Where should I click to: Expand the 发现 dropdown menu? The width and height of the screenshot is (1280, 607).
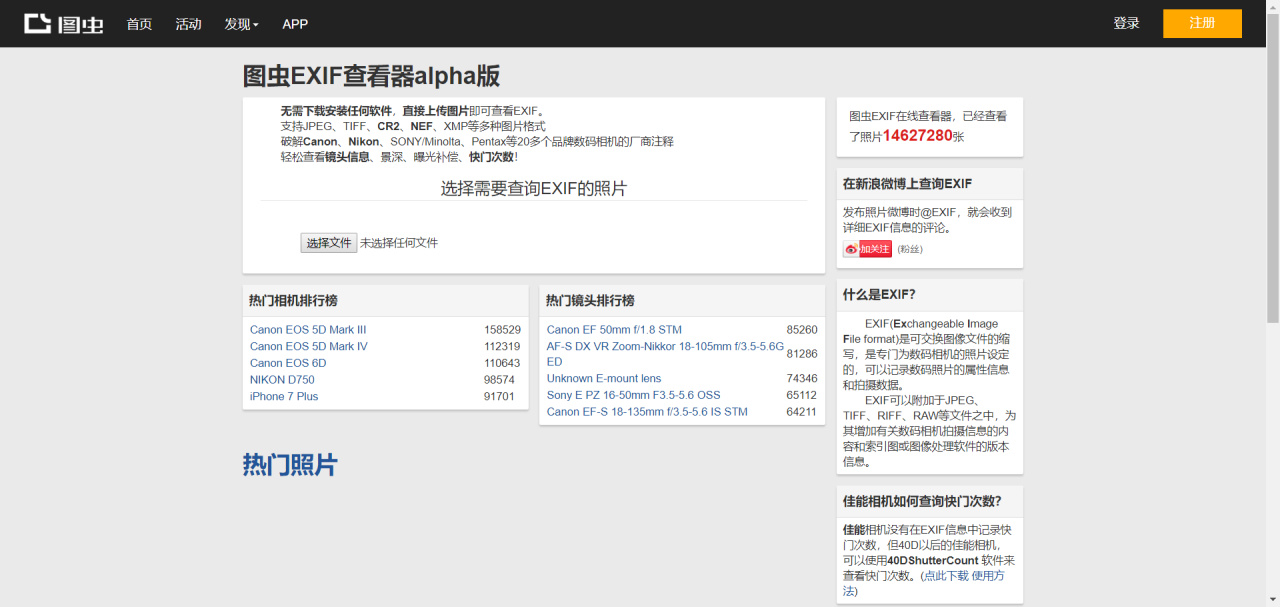(x=241, y=24)
